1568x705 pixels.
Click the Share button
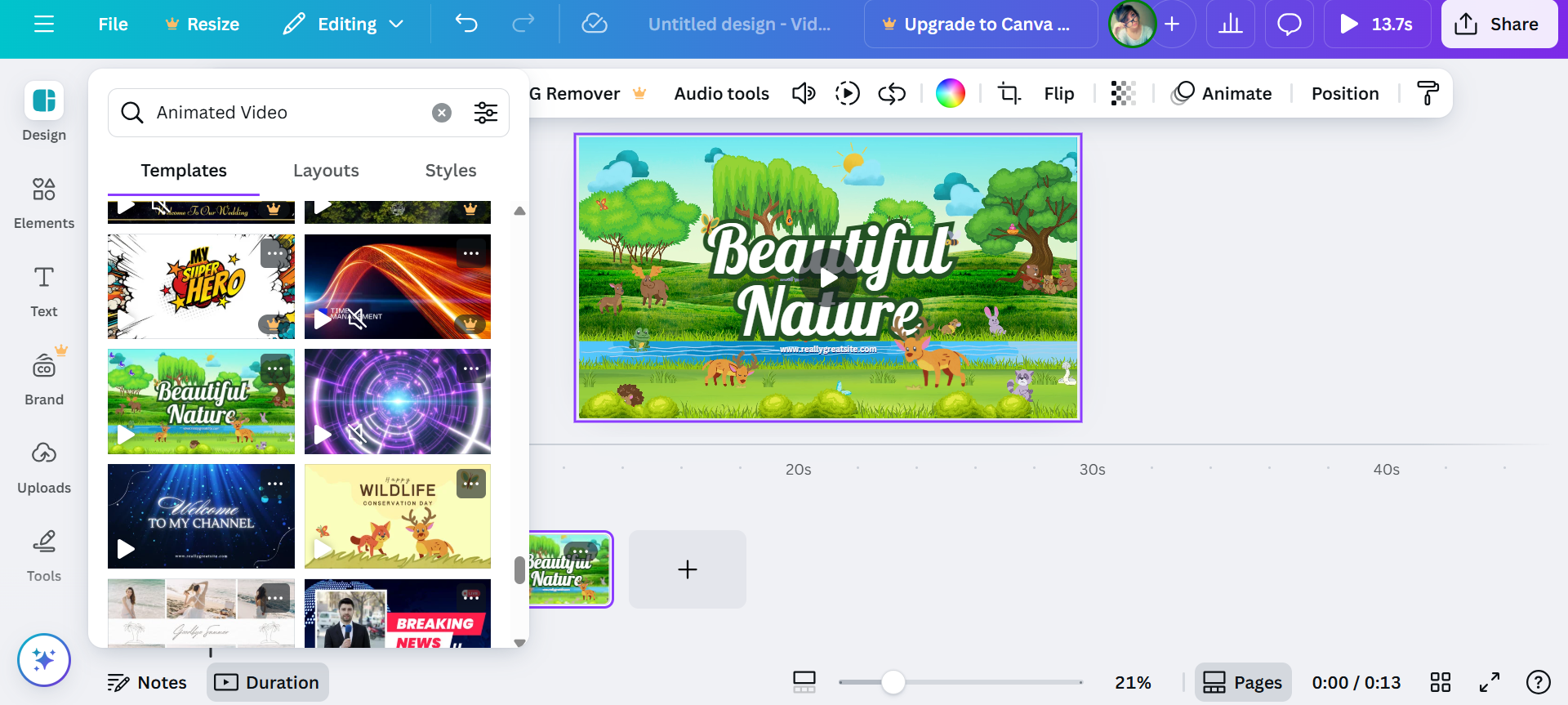pyautogui.click(x=1499, y=25)
